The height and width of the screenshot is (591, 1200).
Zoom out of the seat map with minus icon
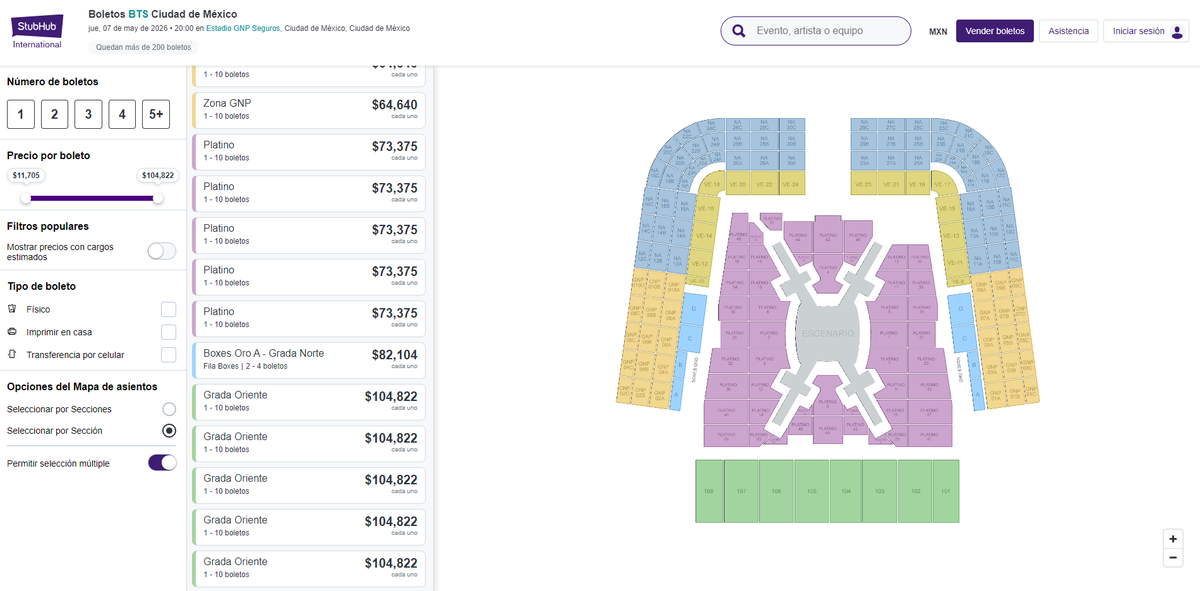click(x=1171, y=557)
